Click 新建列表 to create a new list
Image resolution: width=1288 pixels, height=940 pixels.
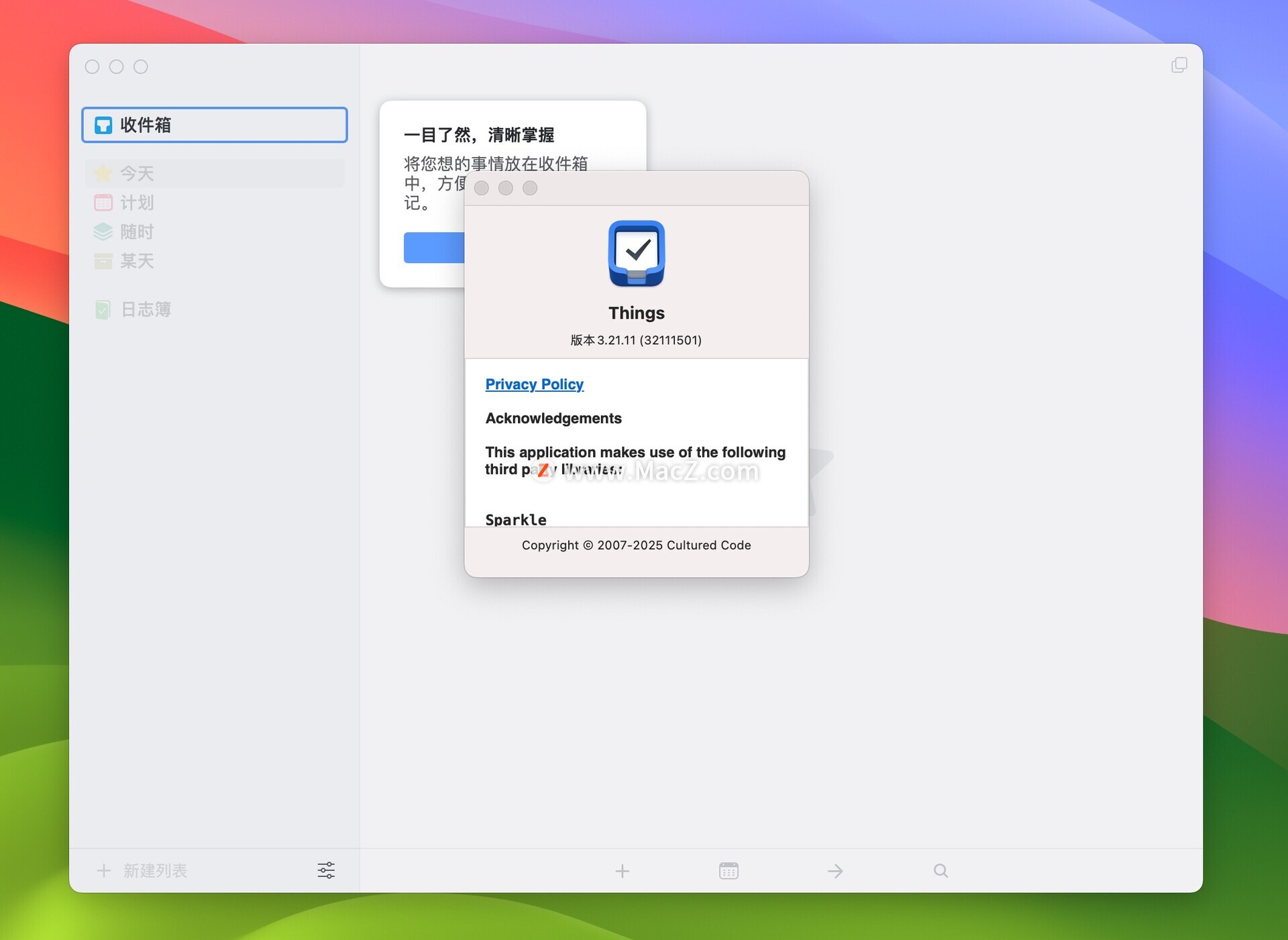[155, 870]
